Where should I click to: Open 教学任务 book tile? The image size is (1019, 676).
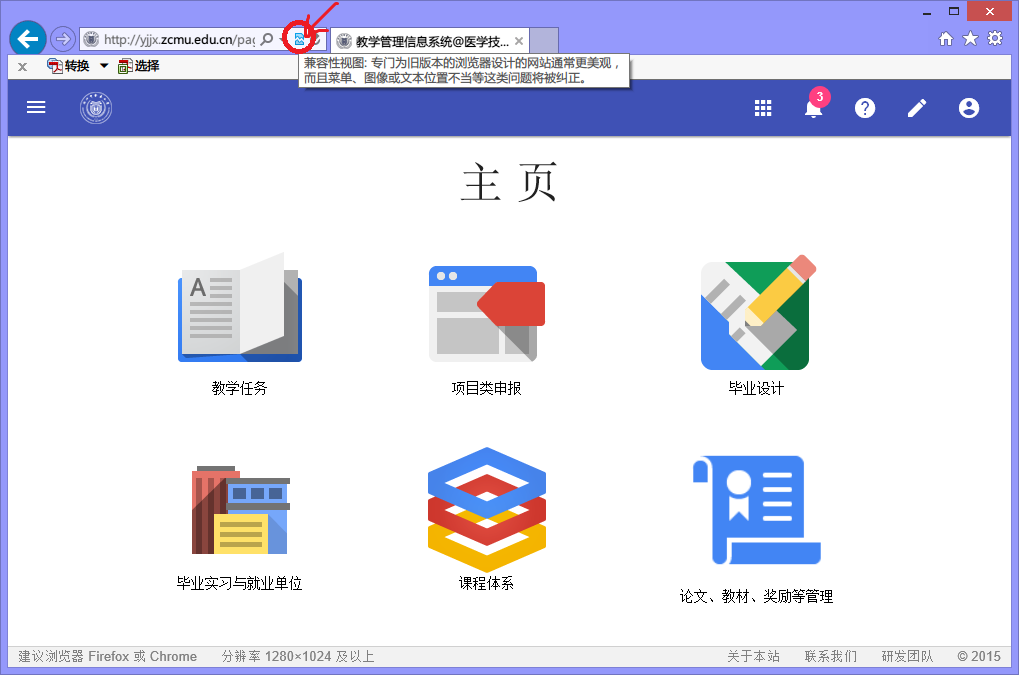point(239,308)
